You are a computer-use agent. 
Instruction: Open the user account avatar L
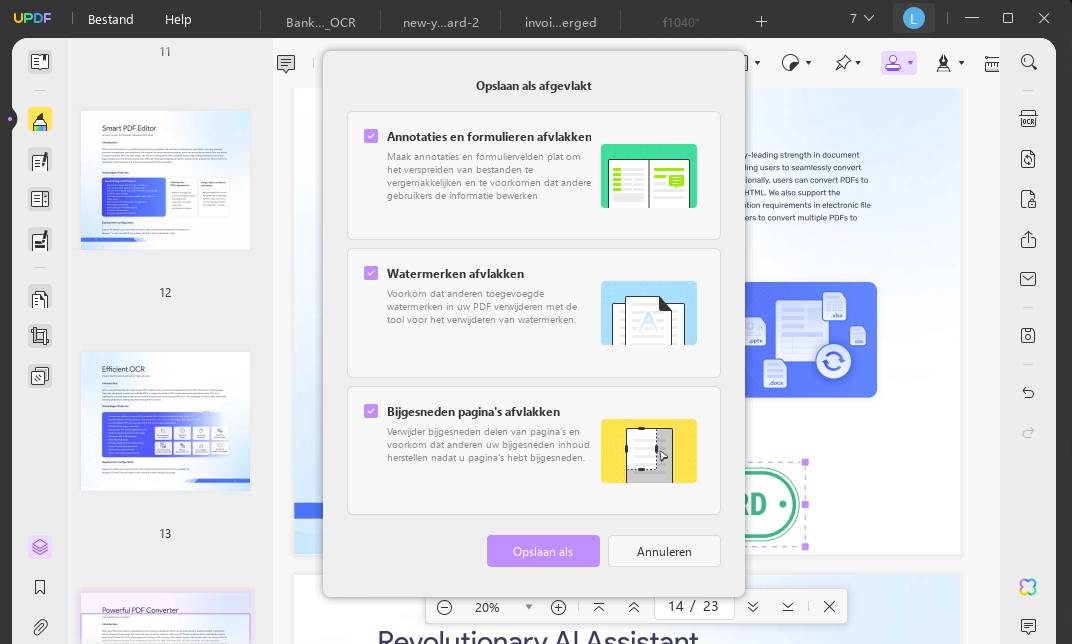click(913, 18)
